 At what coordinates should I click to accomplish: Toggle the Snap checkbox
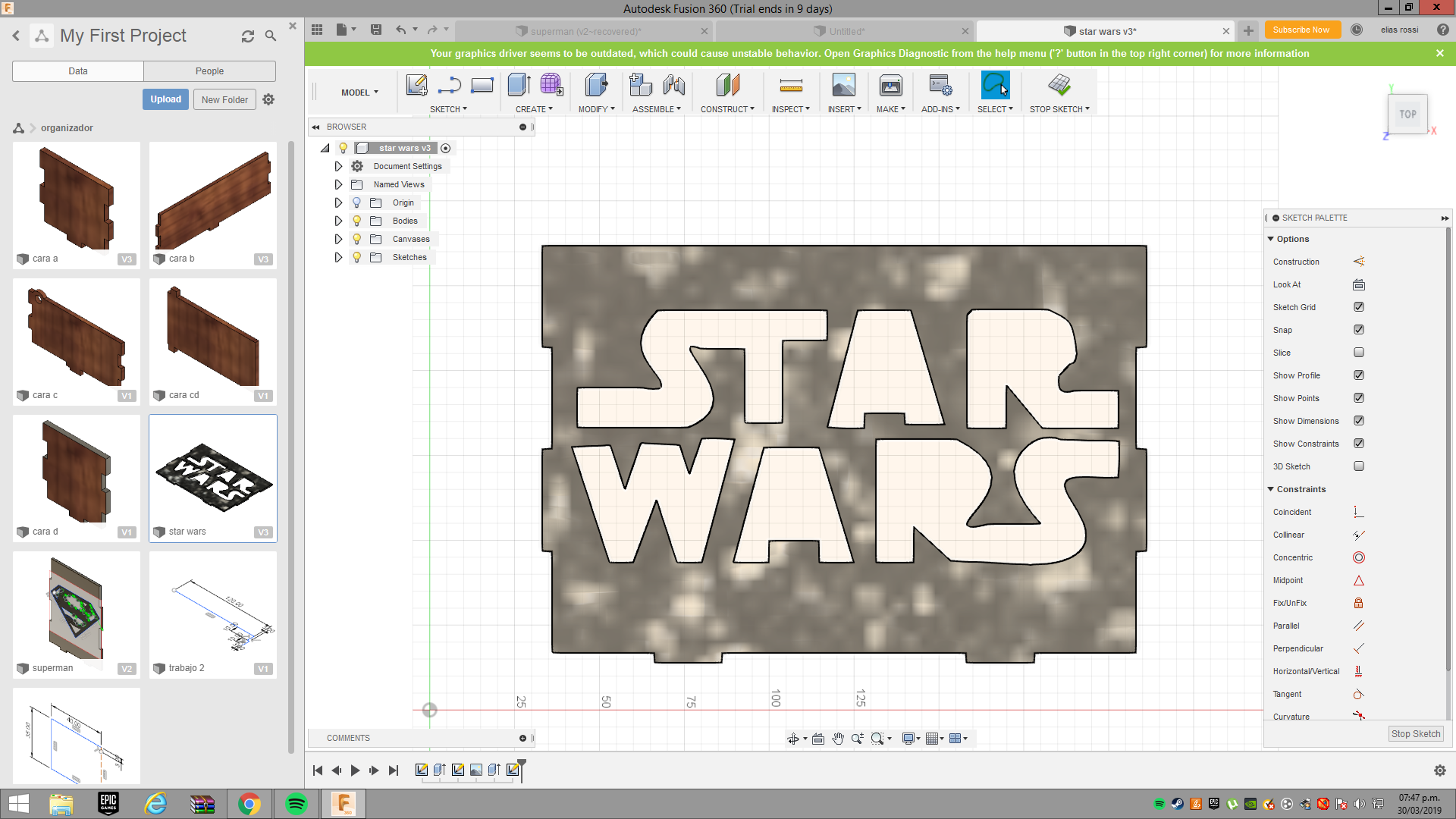[1358, 330]
